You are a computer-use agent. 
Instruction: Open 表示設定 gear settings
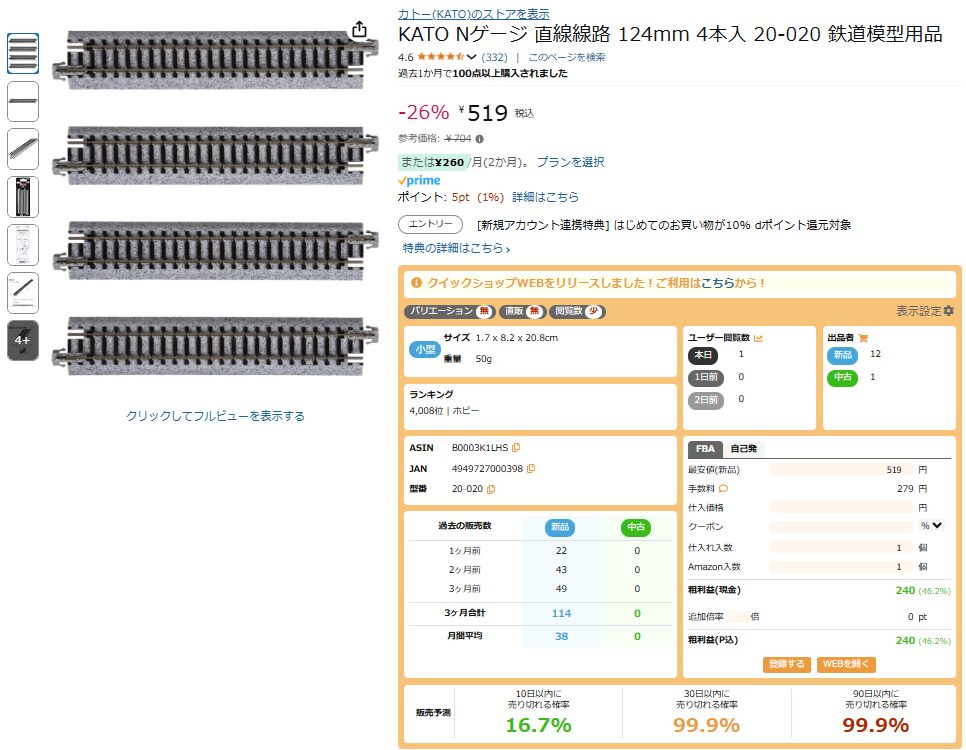pyautogui.click(x=924, y=311)
